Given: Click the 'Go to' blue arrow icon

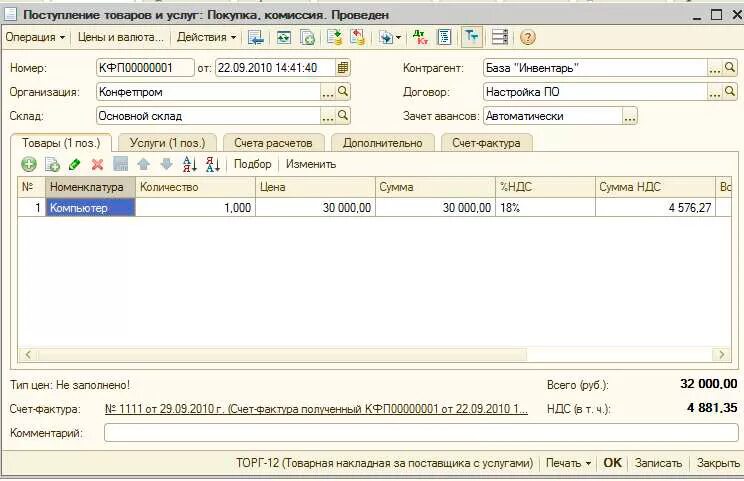Looking at the screenshot, I should 386,37.
